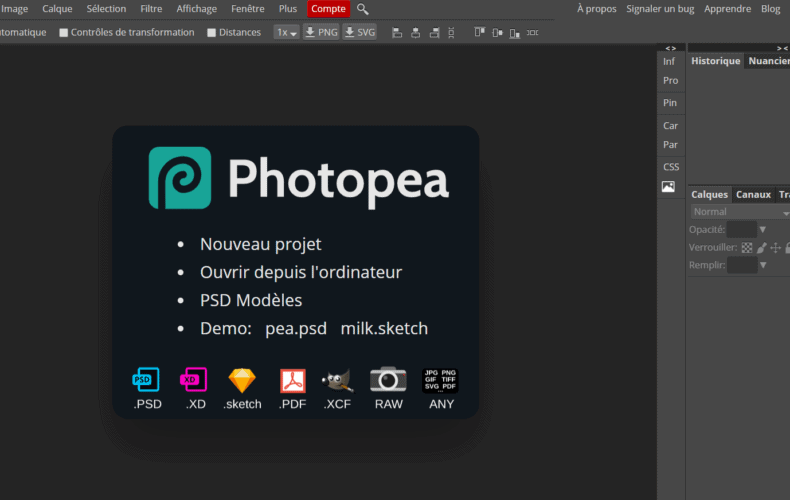
Task: Open the Plus menu
Action: [288, 9]
